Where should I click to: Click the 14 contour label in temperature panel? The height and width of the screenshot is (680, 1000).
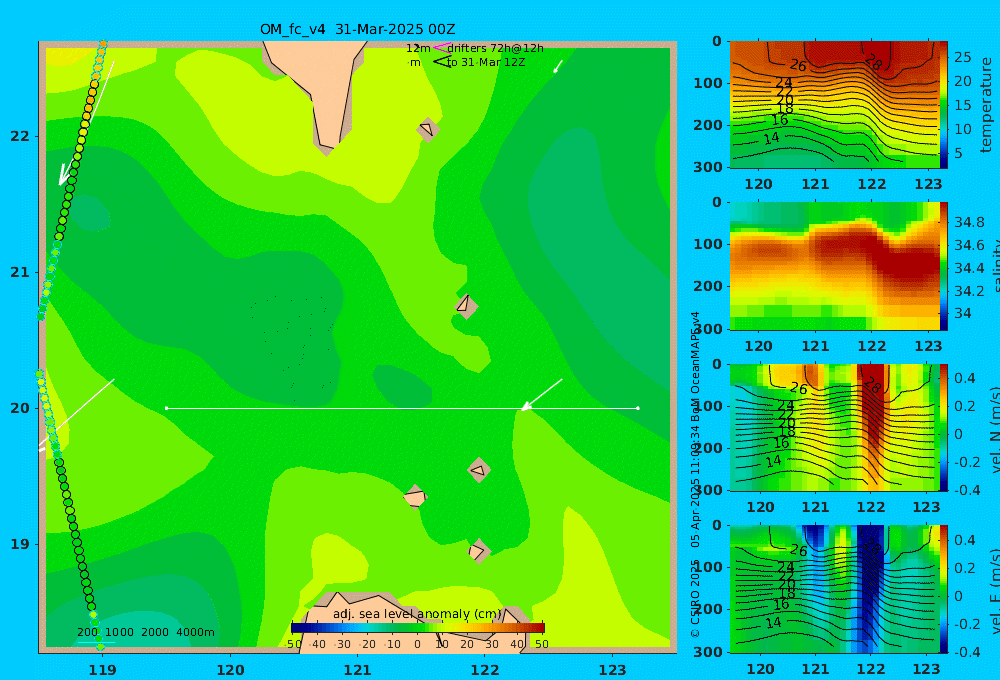pos(772,138)
